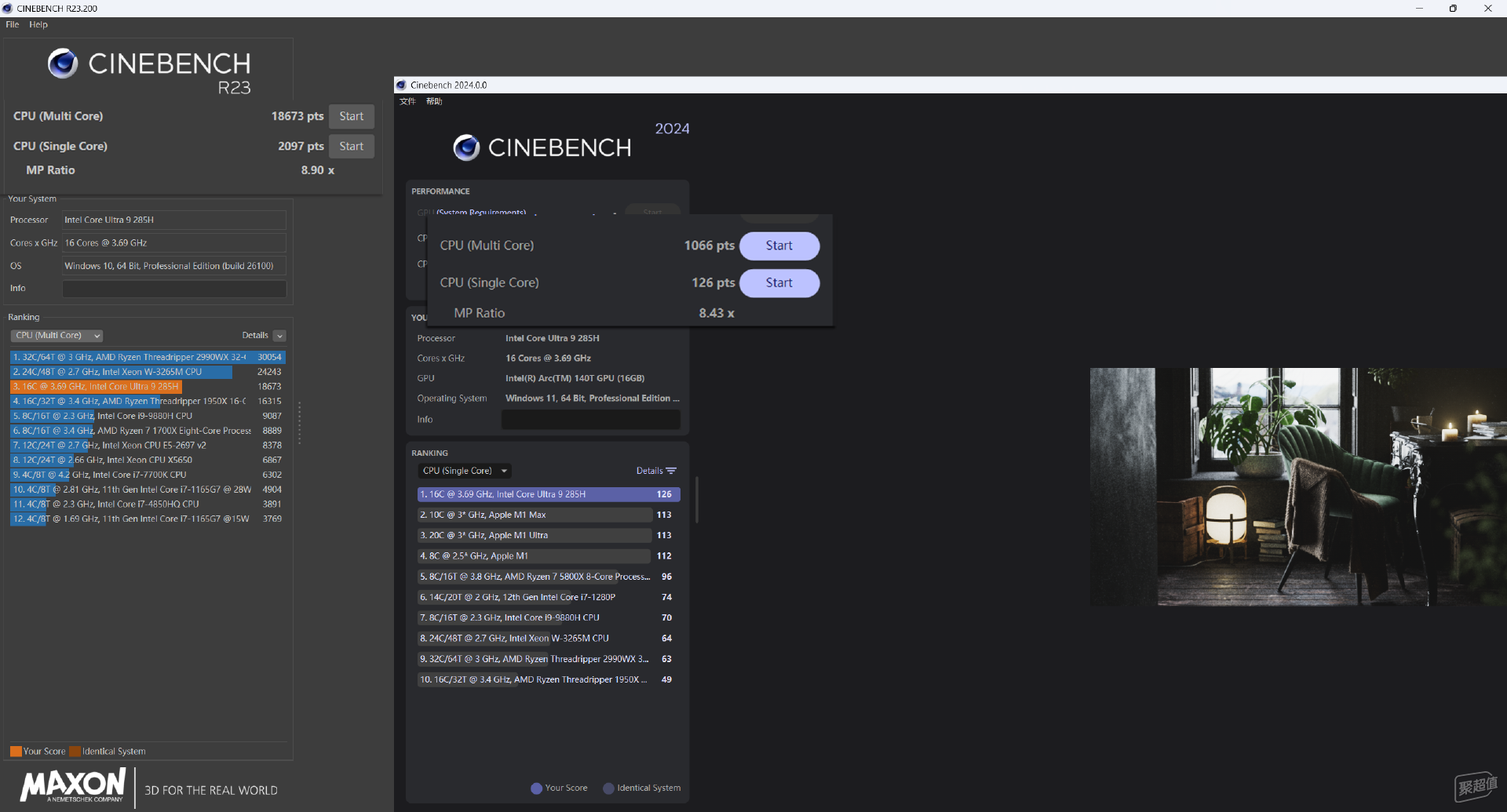The image size is (1507, 812).
Task: Expand the R23 ranking Details dropdown arrow
Action: click(280, 336)
